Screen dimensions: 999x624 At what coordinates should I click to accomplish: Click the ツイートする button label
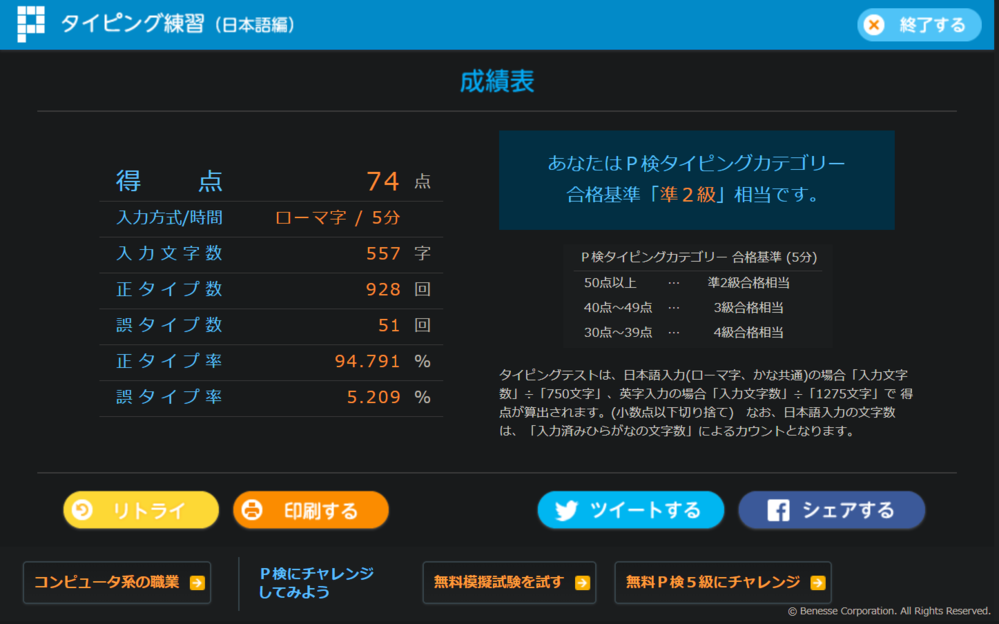[x=645, y=510]
